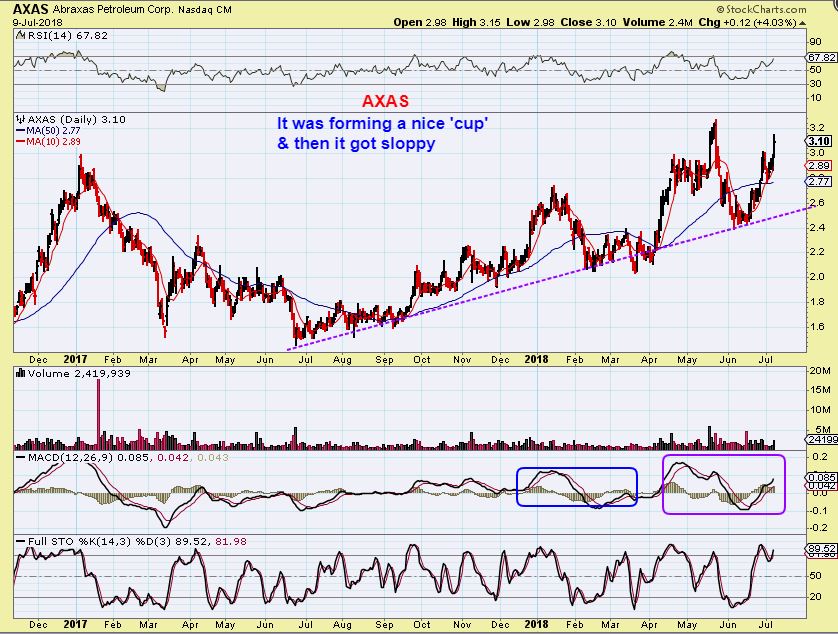The width and height of the screenshot is (838, 634).
Task: Click the Open 2.98 value
Action: click(x=420, y=22)
